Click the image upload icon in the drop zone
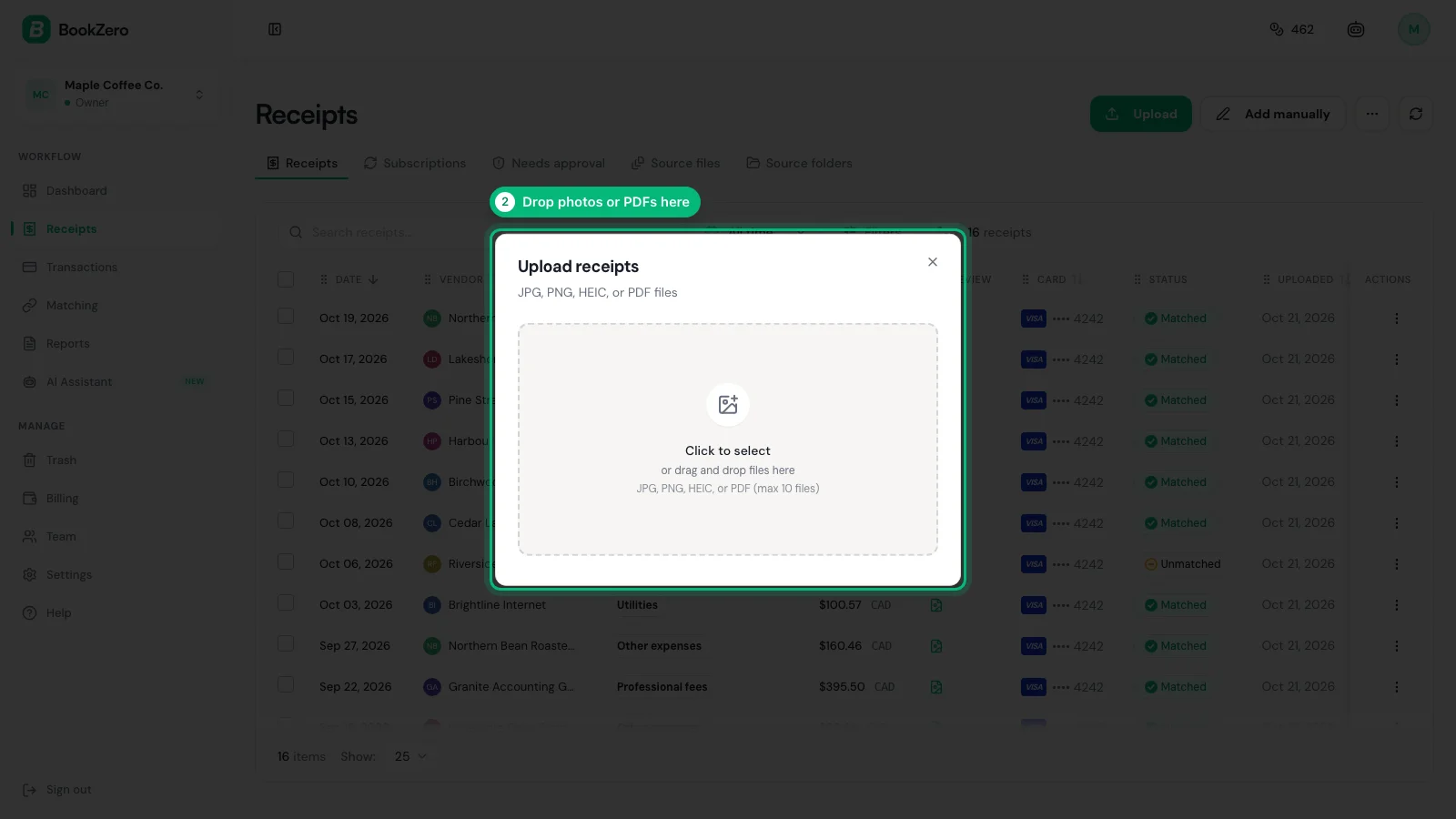The width and height of the screenshot is (1456, 819). pos(728,405)
